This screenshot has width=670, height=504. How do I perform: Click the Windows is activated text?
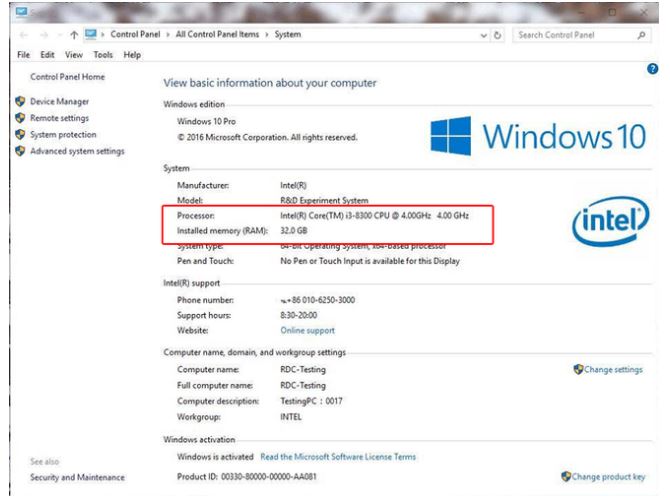215,457
